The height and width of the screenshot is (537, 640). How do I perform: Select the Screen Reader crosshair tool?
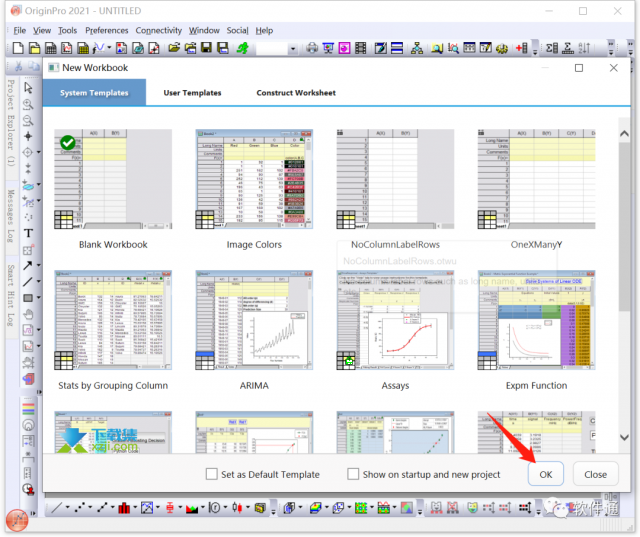[28, 136]
